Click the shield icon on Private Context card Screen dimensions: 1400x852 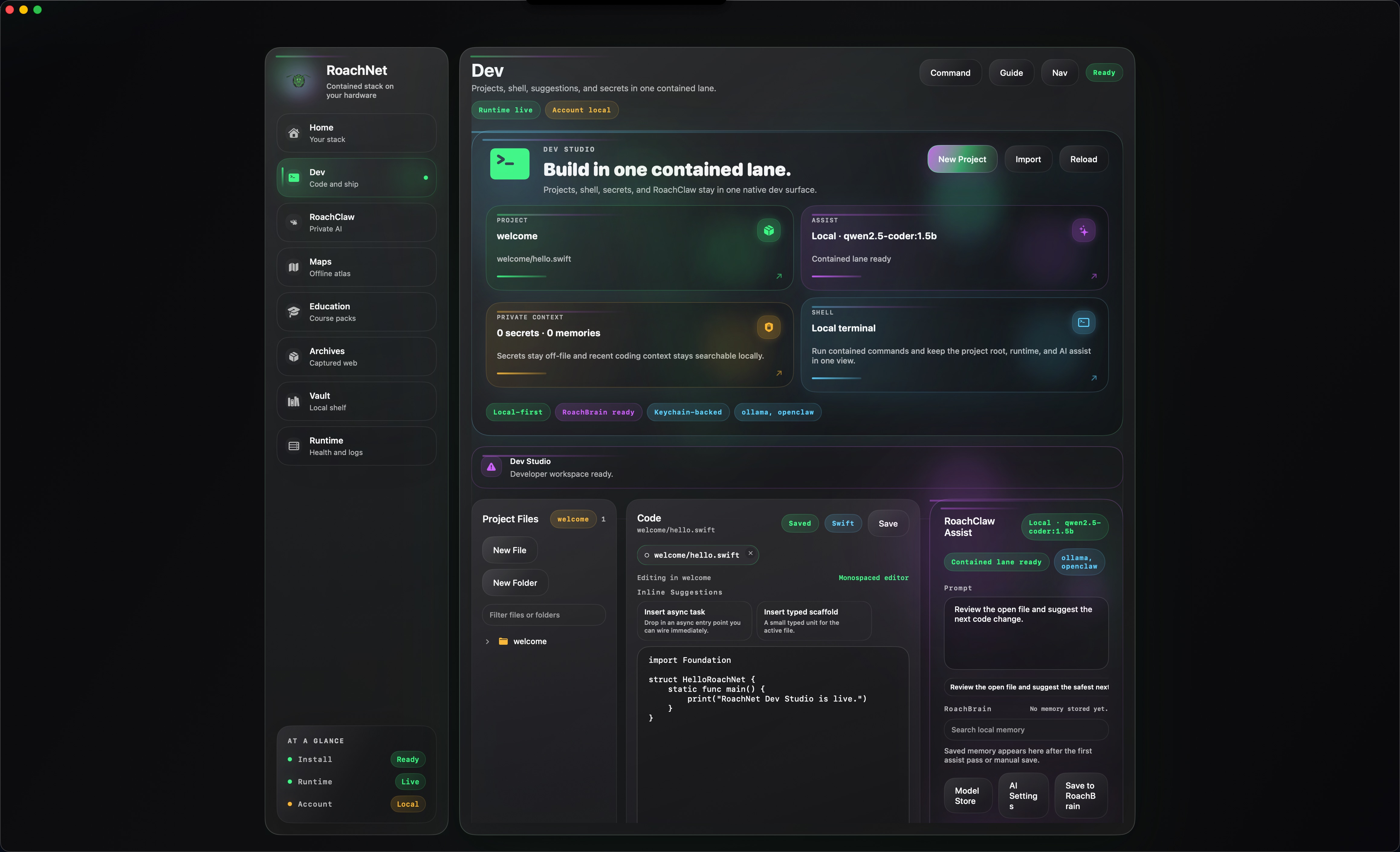[768, 327]
